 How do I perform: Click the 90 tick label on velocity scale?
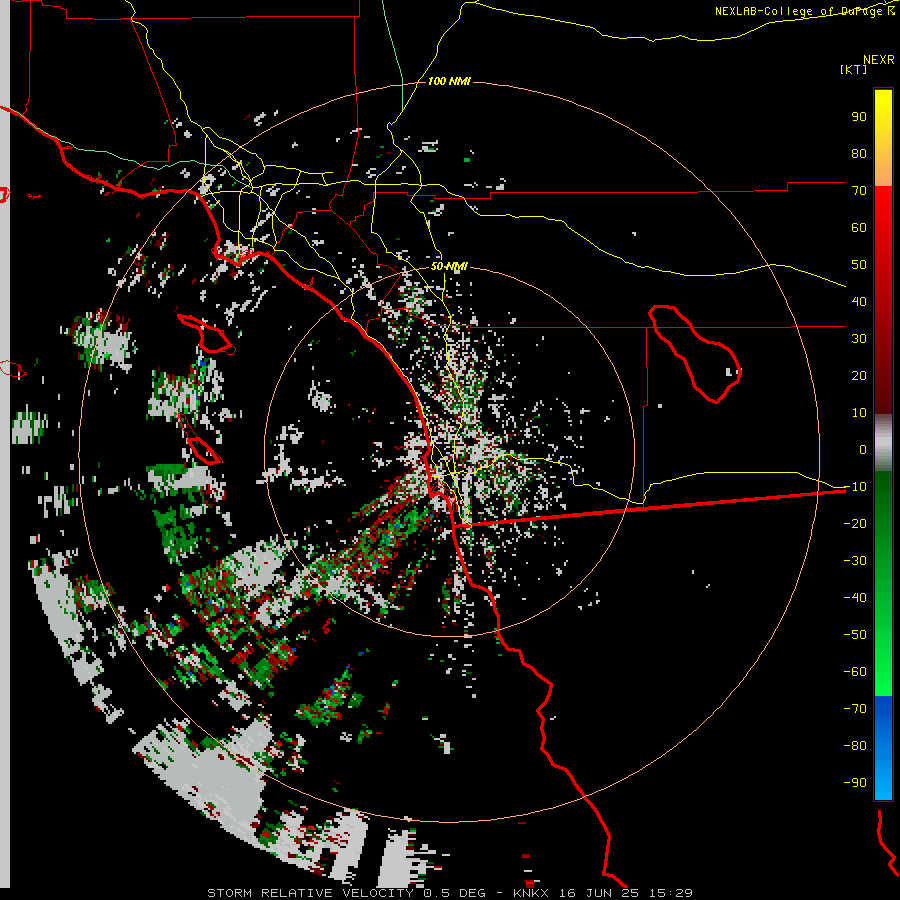(859, 117)
